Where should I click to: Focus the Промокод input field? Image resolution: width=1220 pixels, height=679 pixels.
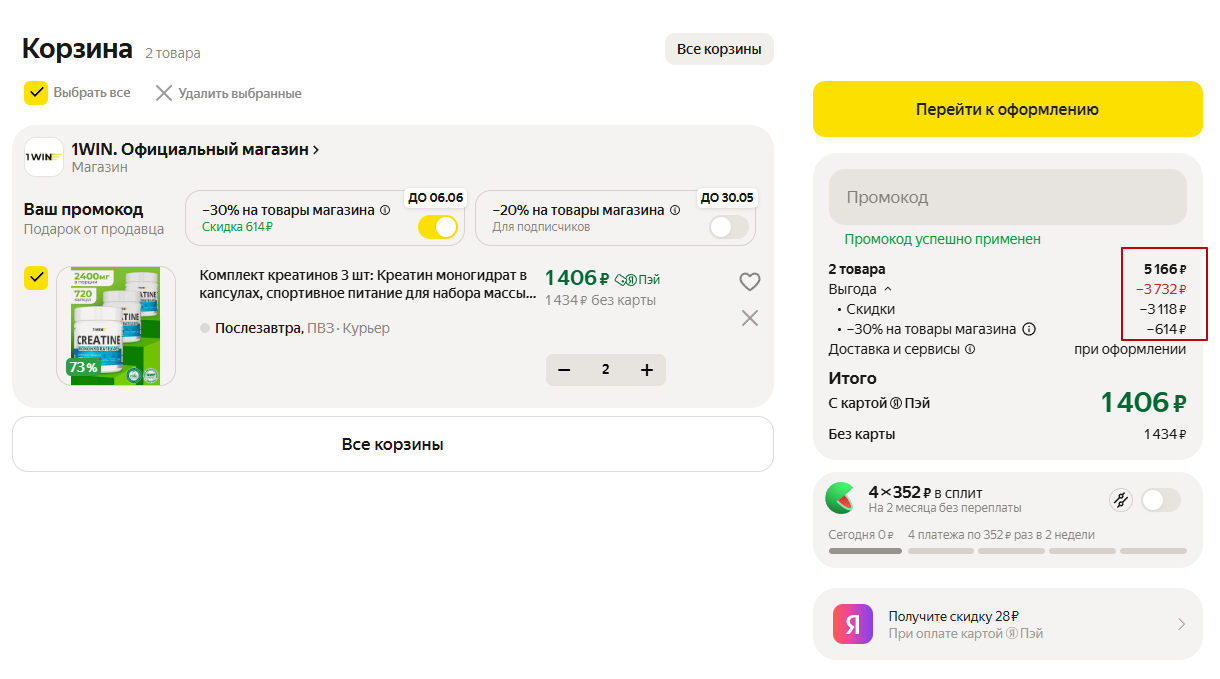click(x=1008, y=197)
